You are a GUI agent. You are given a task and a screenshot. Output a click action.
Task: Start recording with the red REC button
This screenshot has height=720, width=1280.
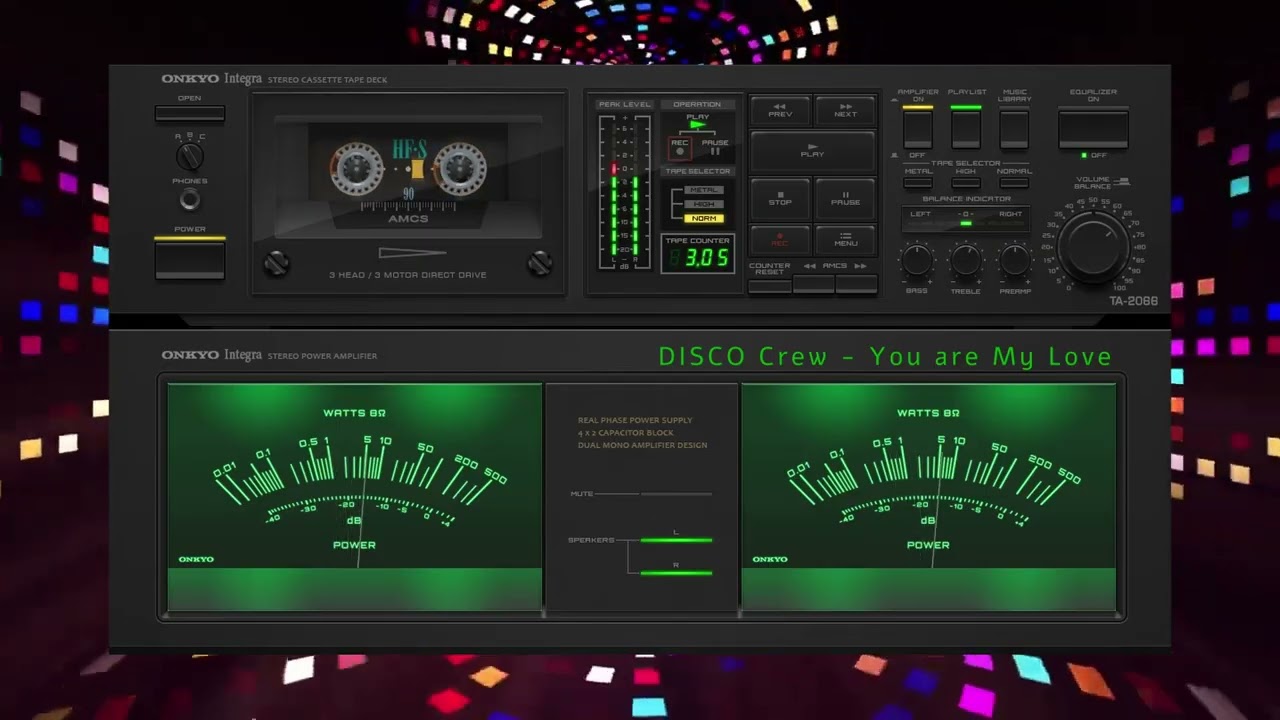point(780,240)
